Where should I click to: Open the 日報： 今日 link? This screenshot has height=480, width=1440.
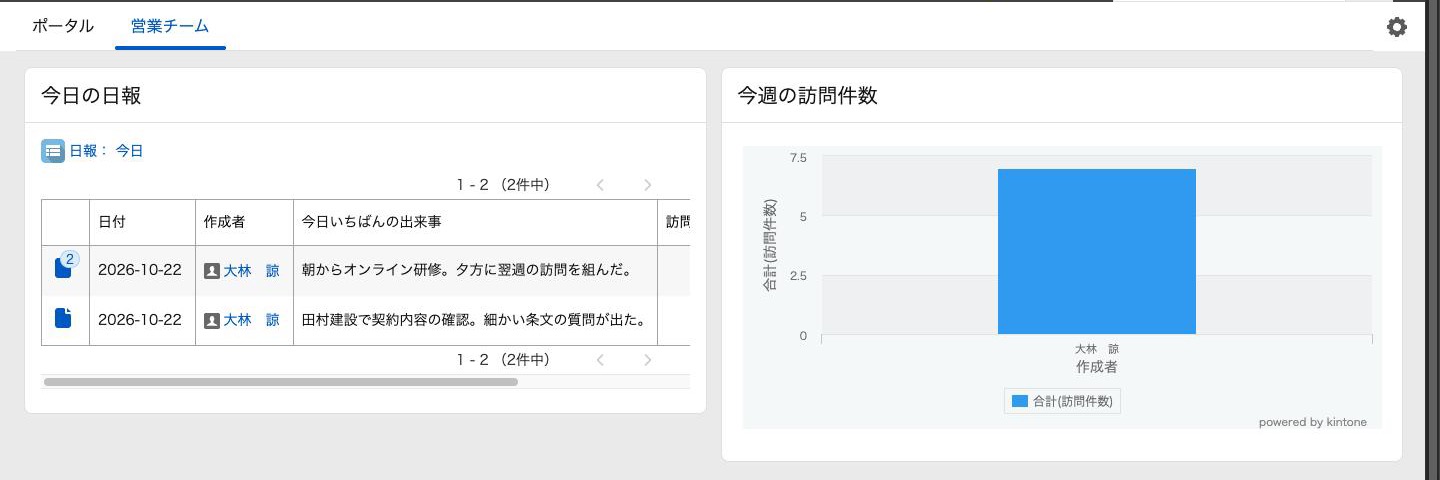tap(106, 151)
